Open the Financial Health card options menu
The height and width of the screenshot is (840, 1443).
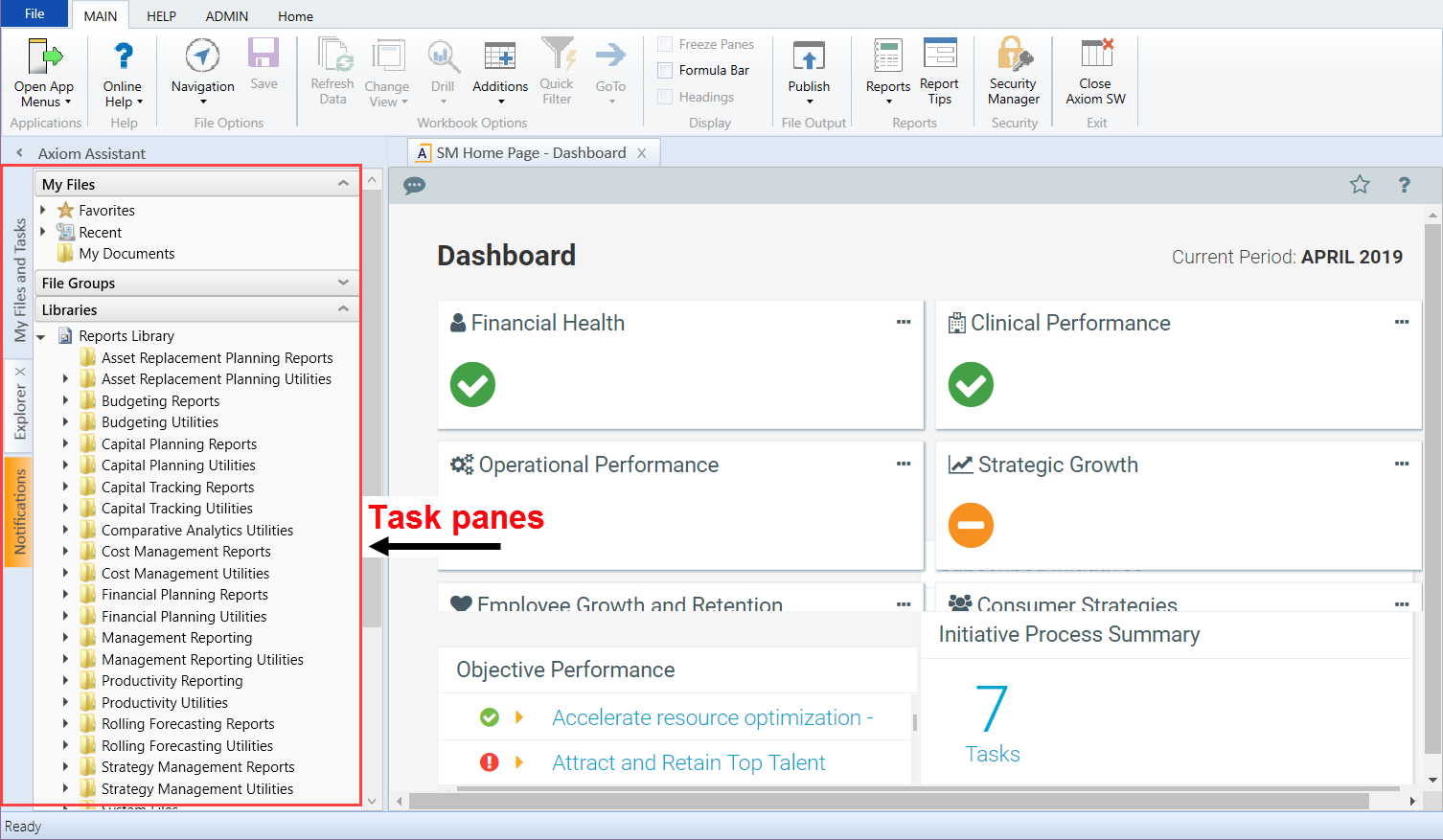pyautogui.click(x=903, y=323)
